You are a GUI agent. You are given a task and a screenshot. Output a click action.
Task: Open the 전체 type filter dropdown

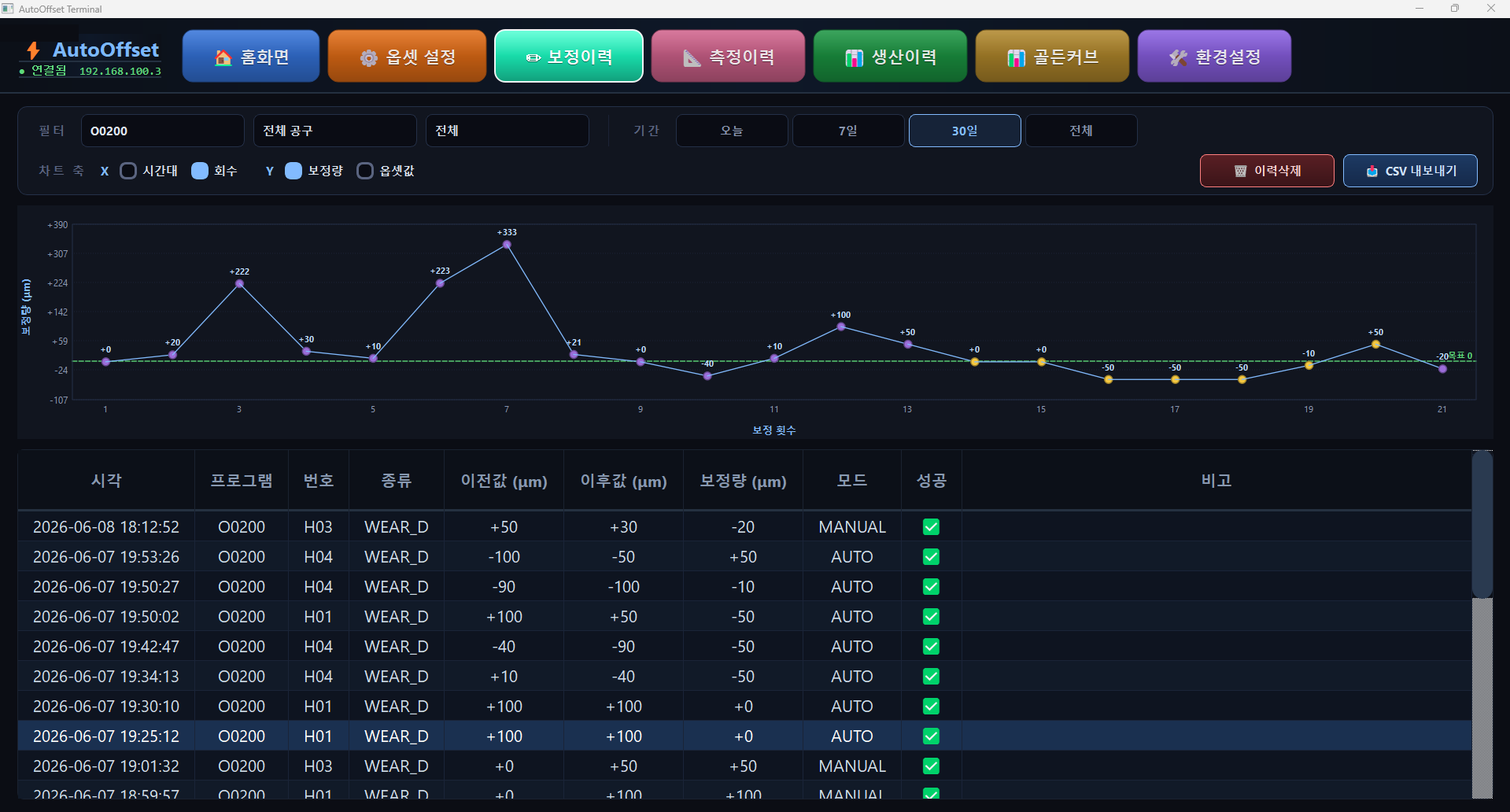pos(508,131)
